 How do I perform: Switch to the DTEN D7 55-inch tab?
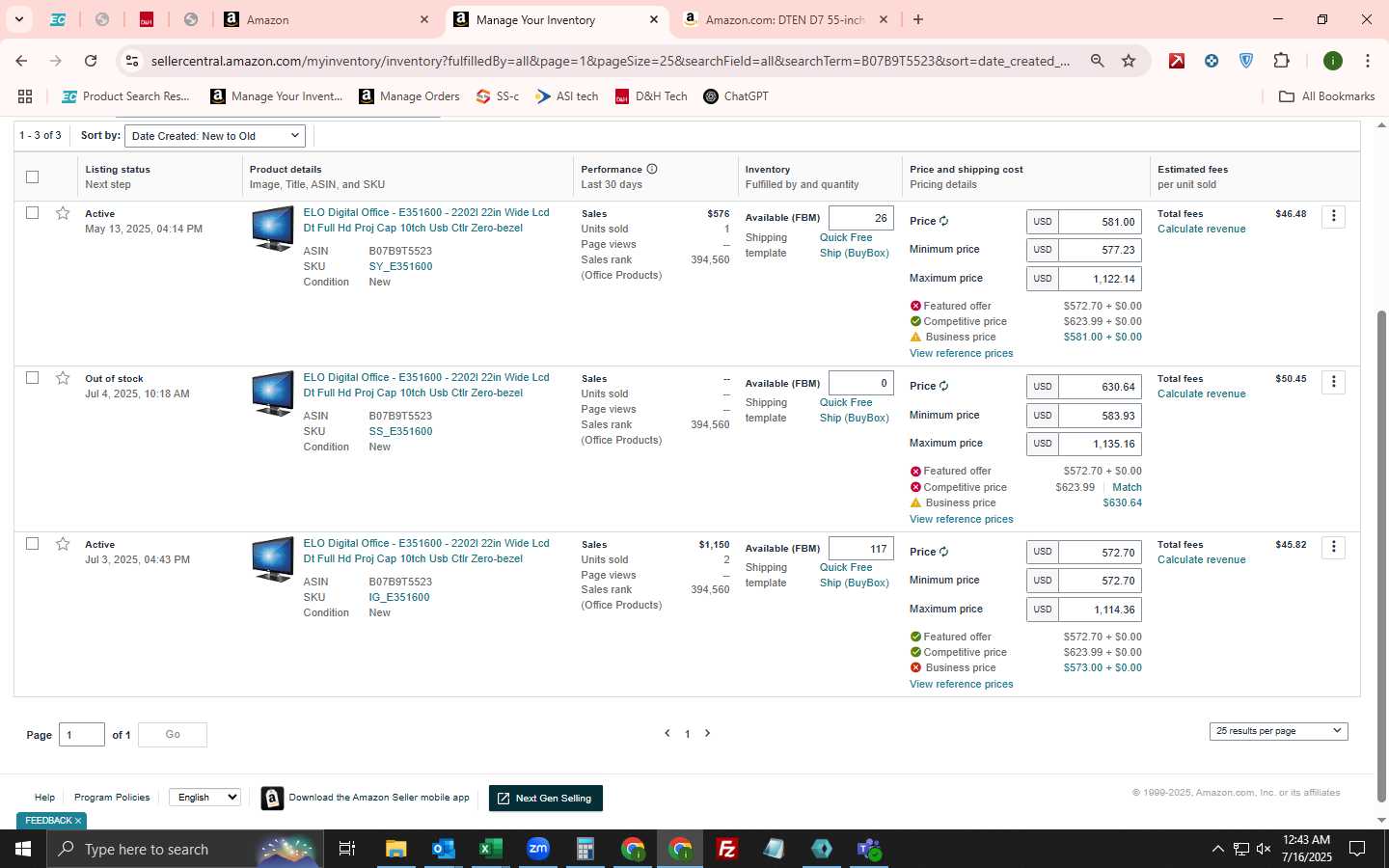pyautogui.click(x=783, y=19)
